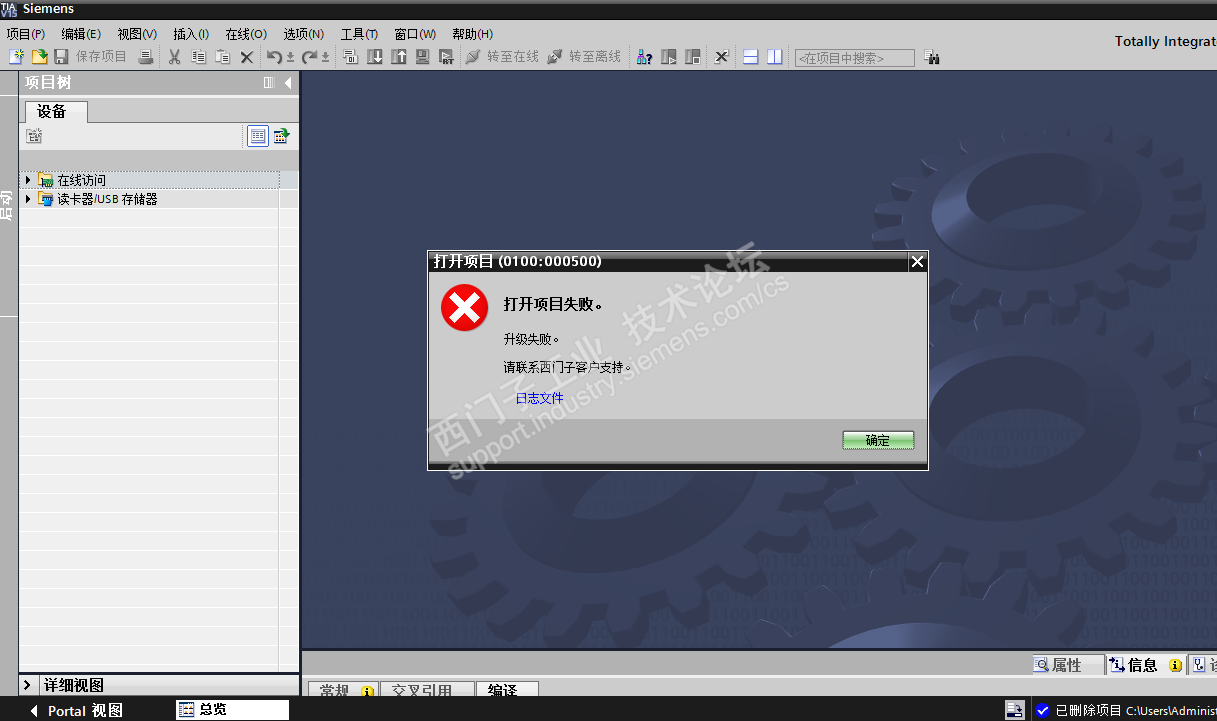Image resolution: width=1217 pixels, height=721 pixels.
Task: Open the 编辑(E) menu
Action: click(x=81, y=34)
